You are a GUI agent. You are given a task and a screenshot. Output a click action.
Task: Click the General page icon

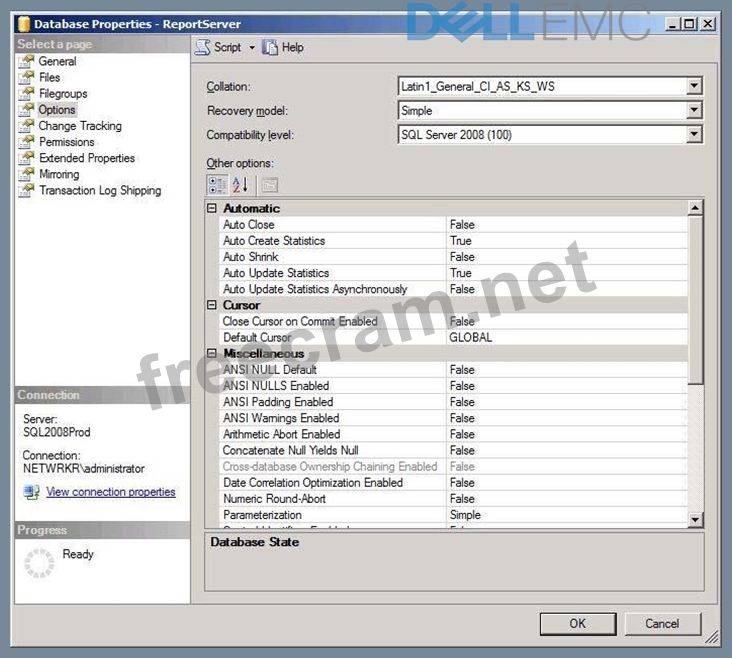pyautogui.click(x=27, y=61)
